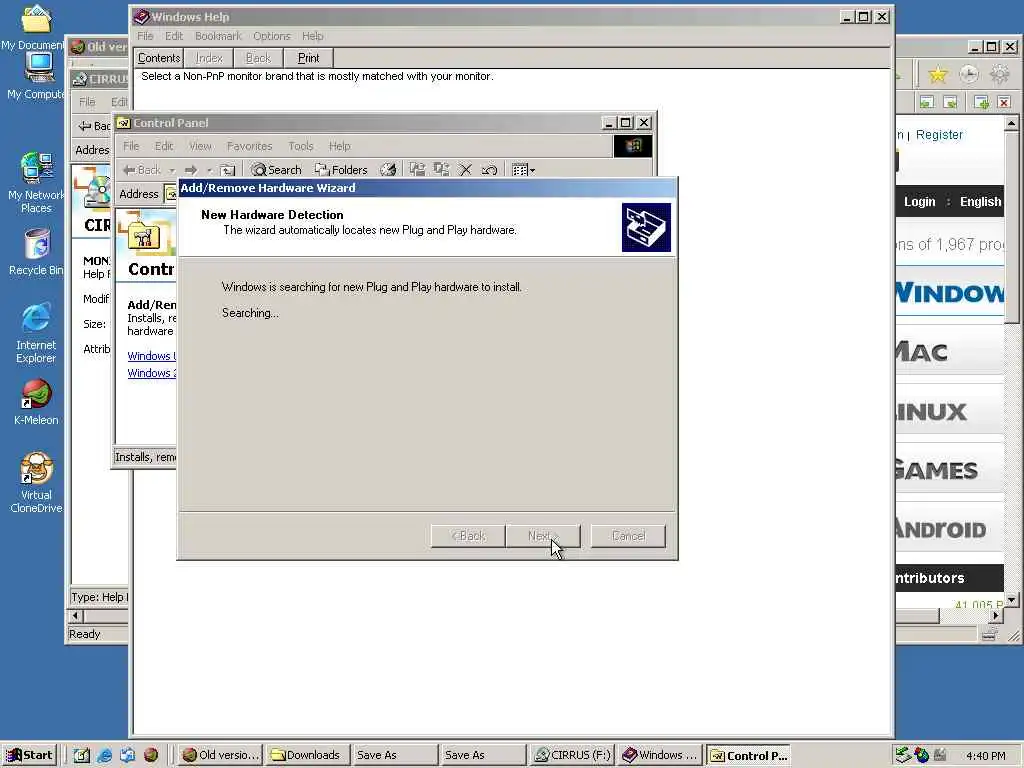Click Index button in Windows Help
Viewport: 1024px width, 768px height.
[209, 58]
